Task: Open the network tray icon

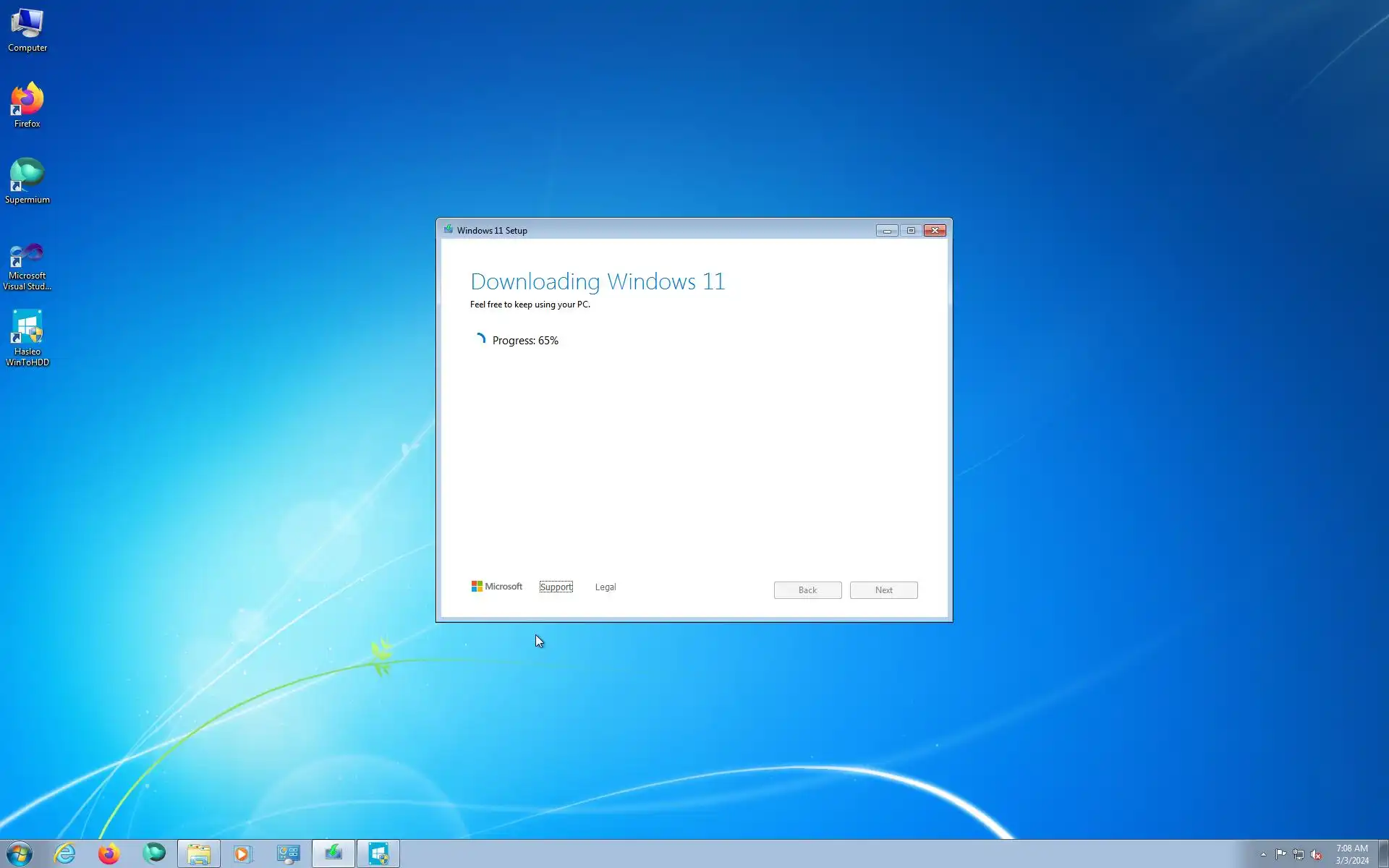Action: pyautogui.click(x=1299, y=854)
